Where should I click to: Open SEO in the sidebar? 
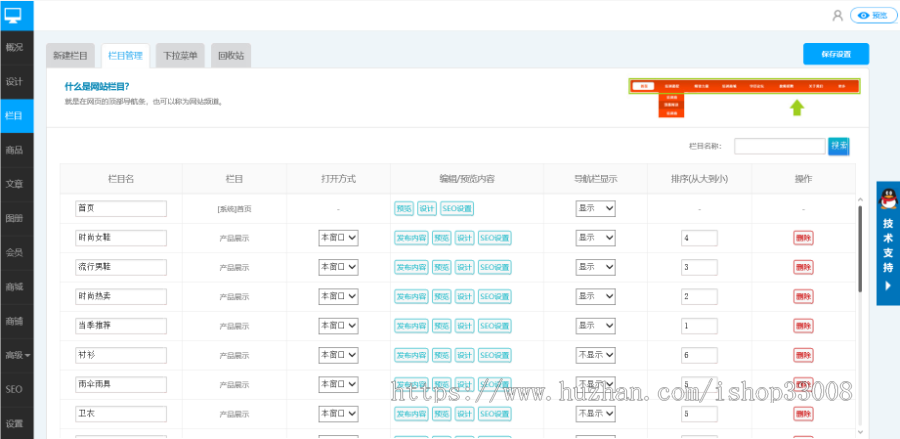[14, 389]
